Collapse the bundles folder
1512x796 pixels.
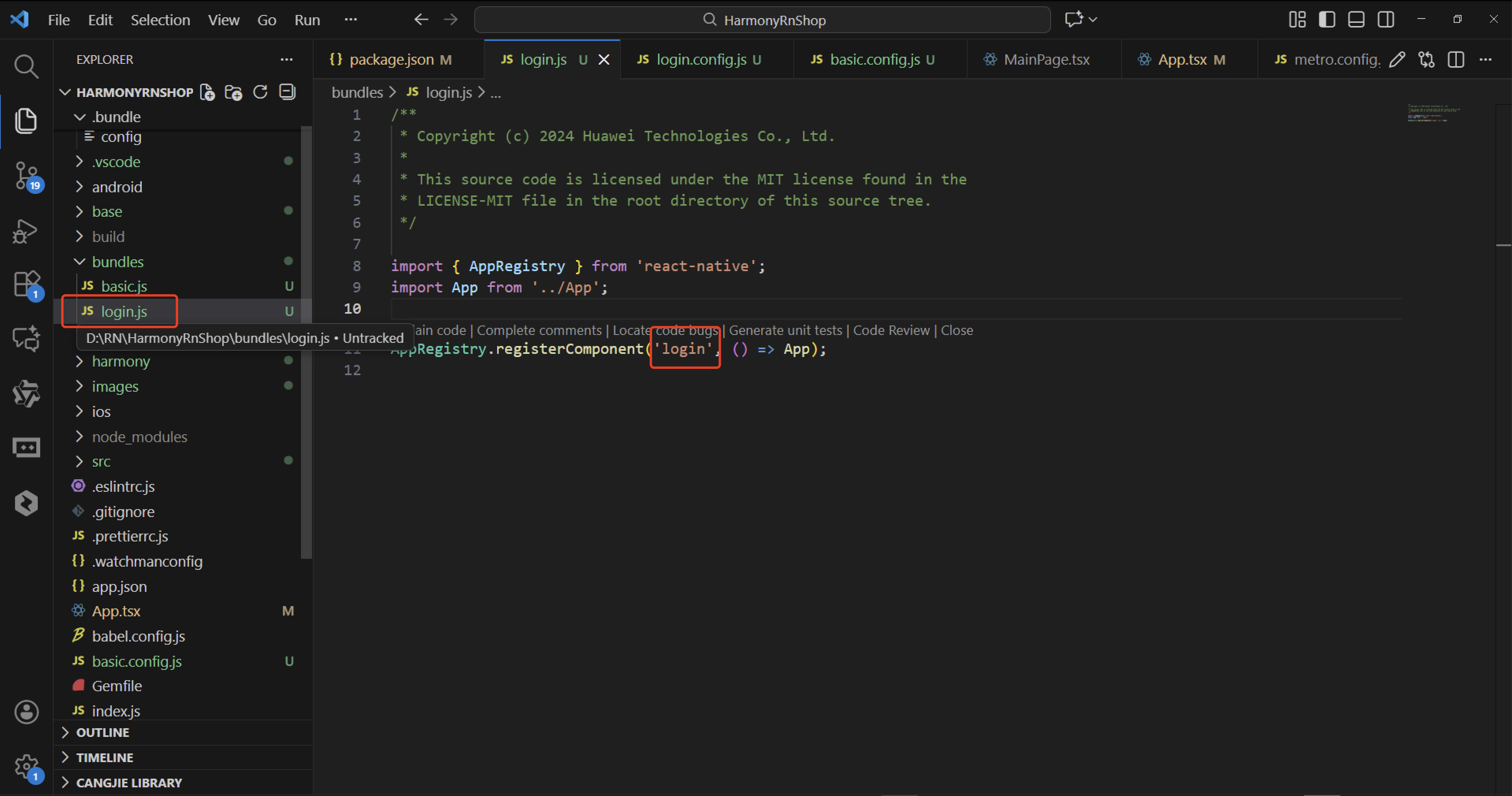80,261
